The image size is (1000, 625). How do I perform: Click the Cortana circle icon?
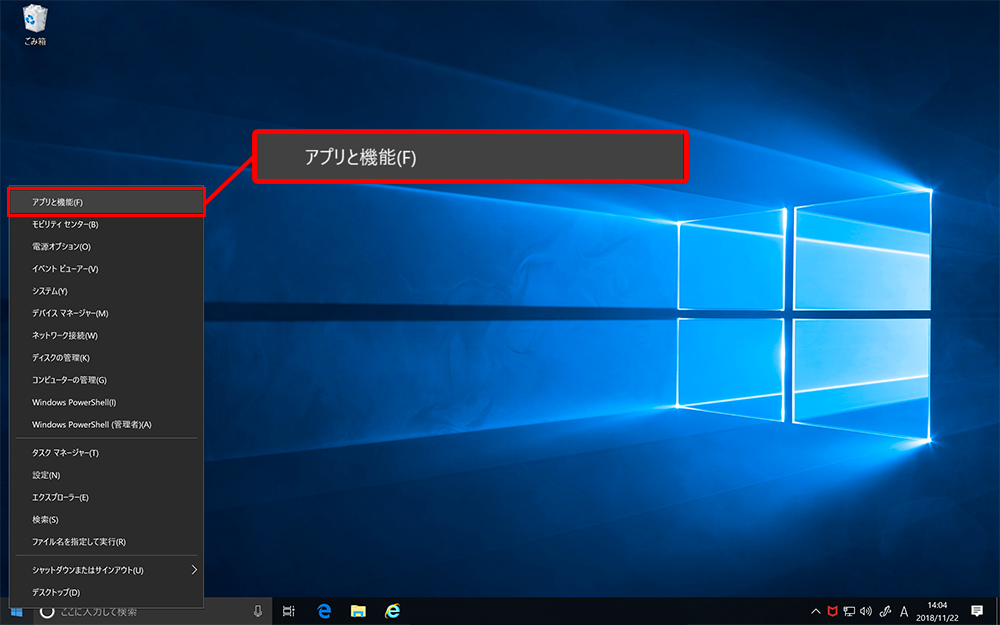47,612
